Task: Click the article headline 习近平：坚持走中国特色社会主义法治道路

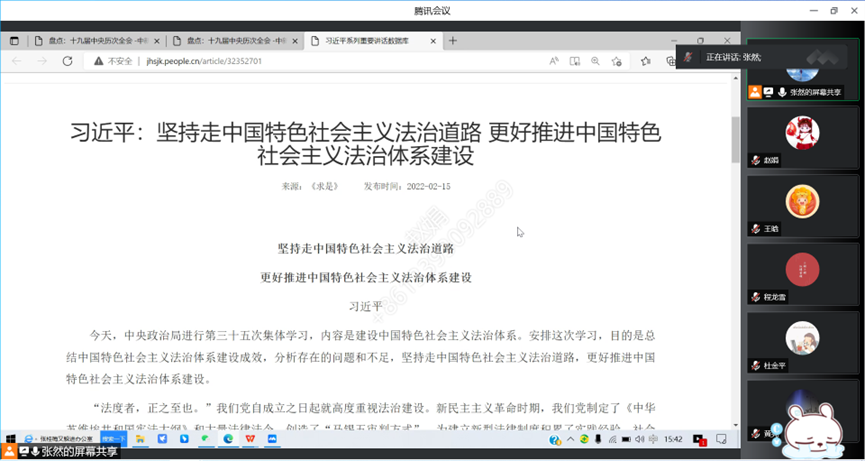Action: pos(366,144)
